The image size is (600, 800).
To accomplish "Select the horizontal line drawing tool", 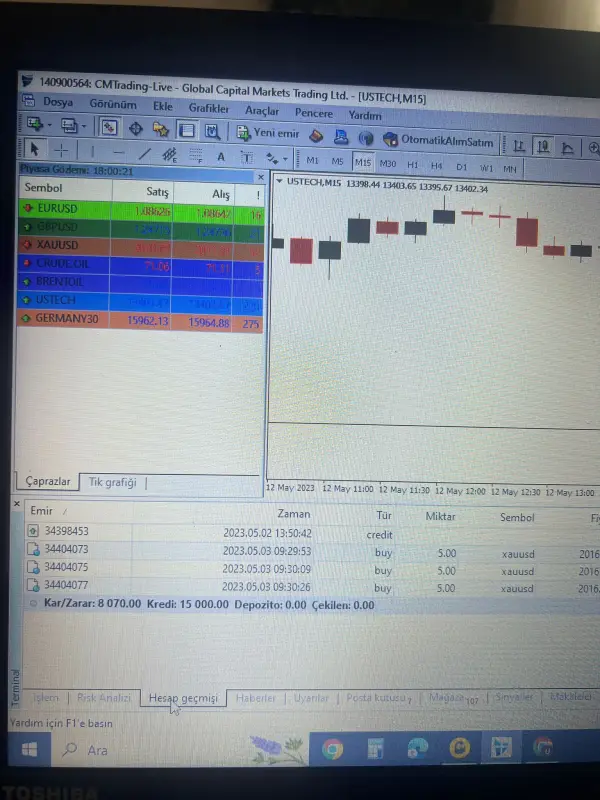I will 118,153.
